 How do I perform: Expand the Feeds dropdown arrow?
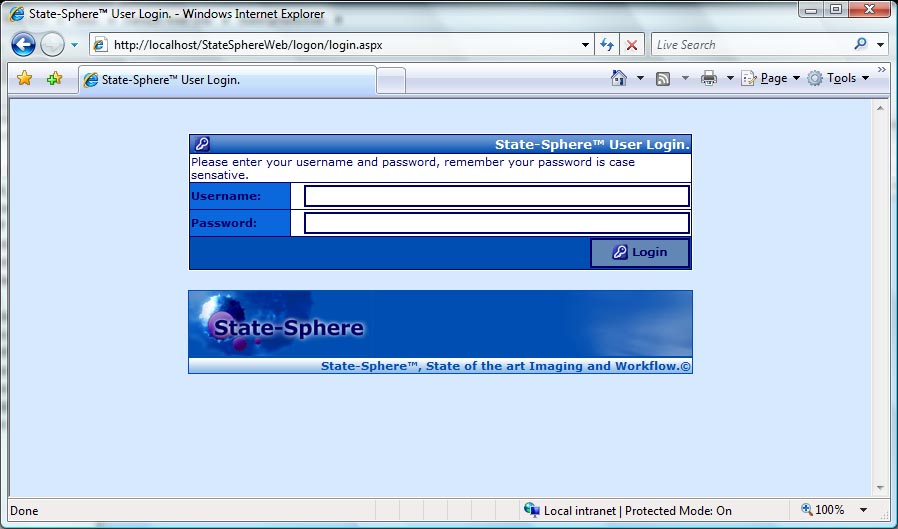click(685, 78)
